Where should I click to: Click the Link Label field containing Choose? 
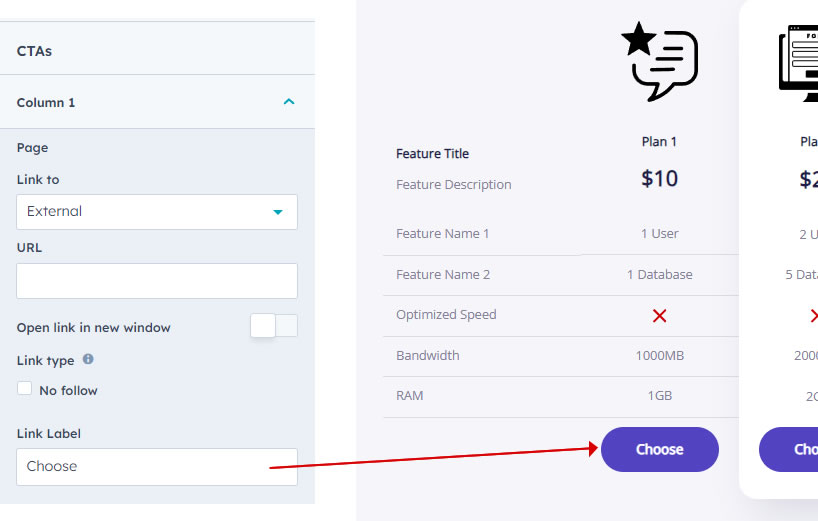click(x=157, y=467)
